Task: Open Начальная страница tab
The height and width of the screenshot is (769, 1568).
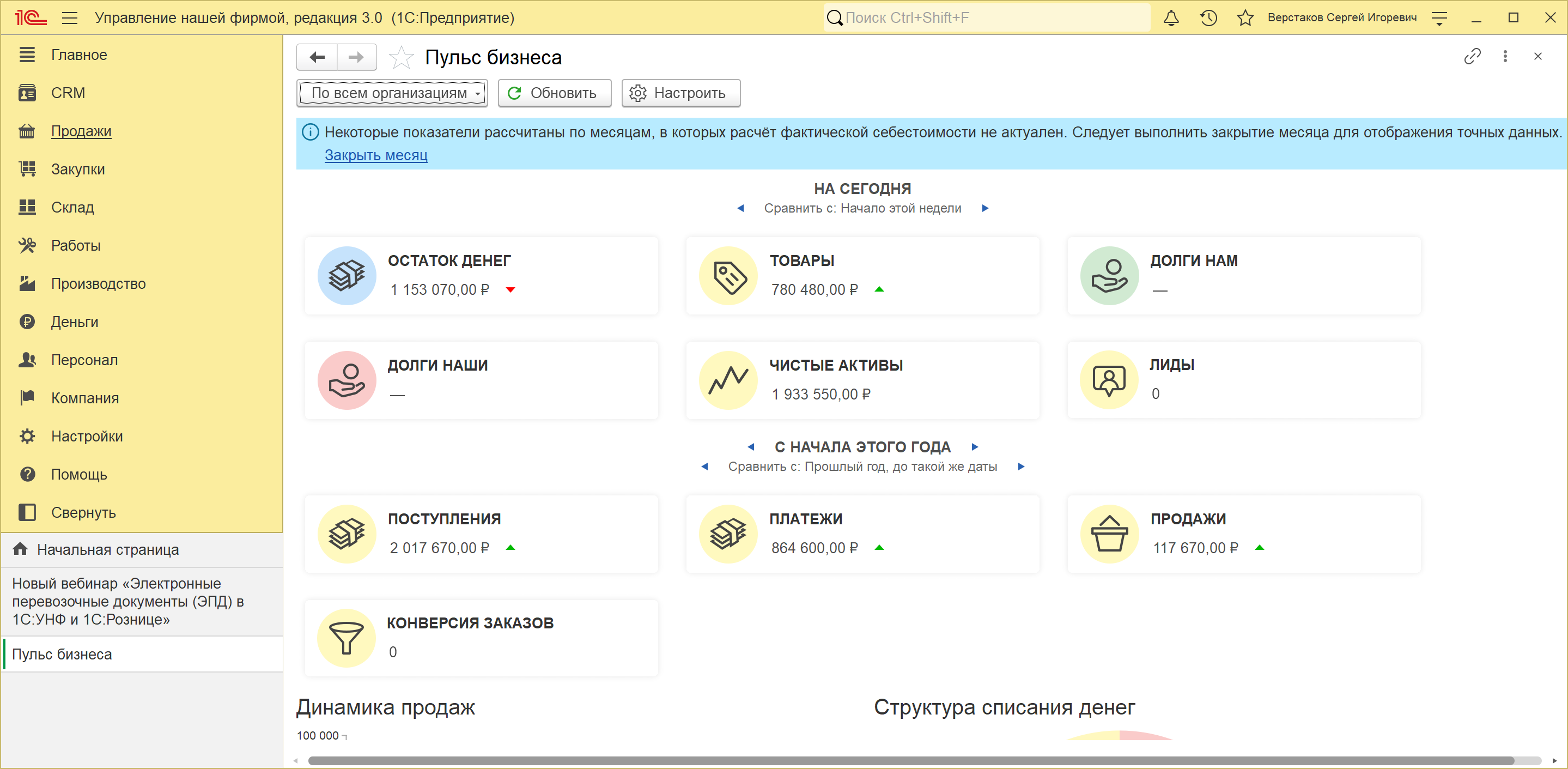Action: click(x=142, y=550)
